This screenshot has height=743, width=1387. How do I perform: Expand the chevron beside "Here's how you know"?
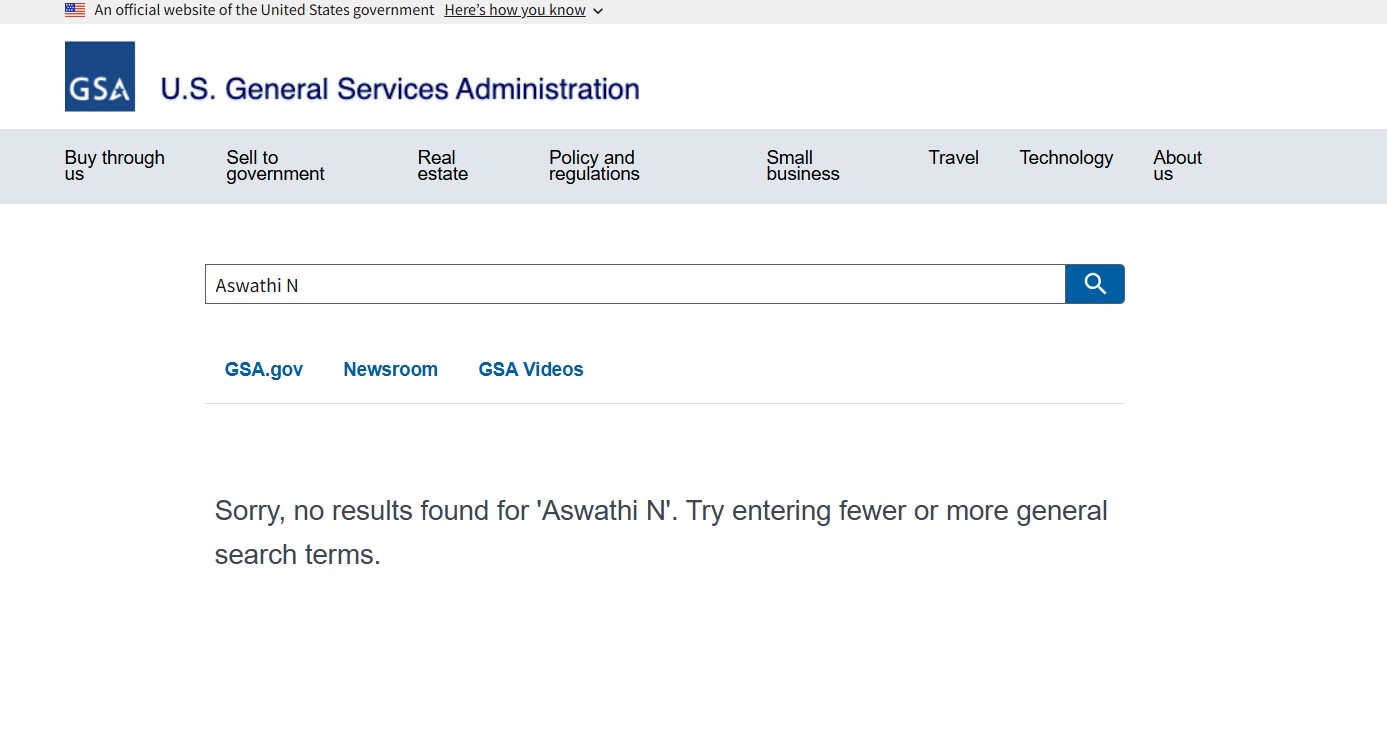tap(598, 11)
